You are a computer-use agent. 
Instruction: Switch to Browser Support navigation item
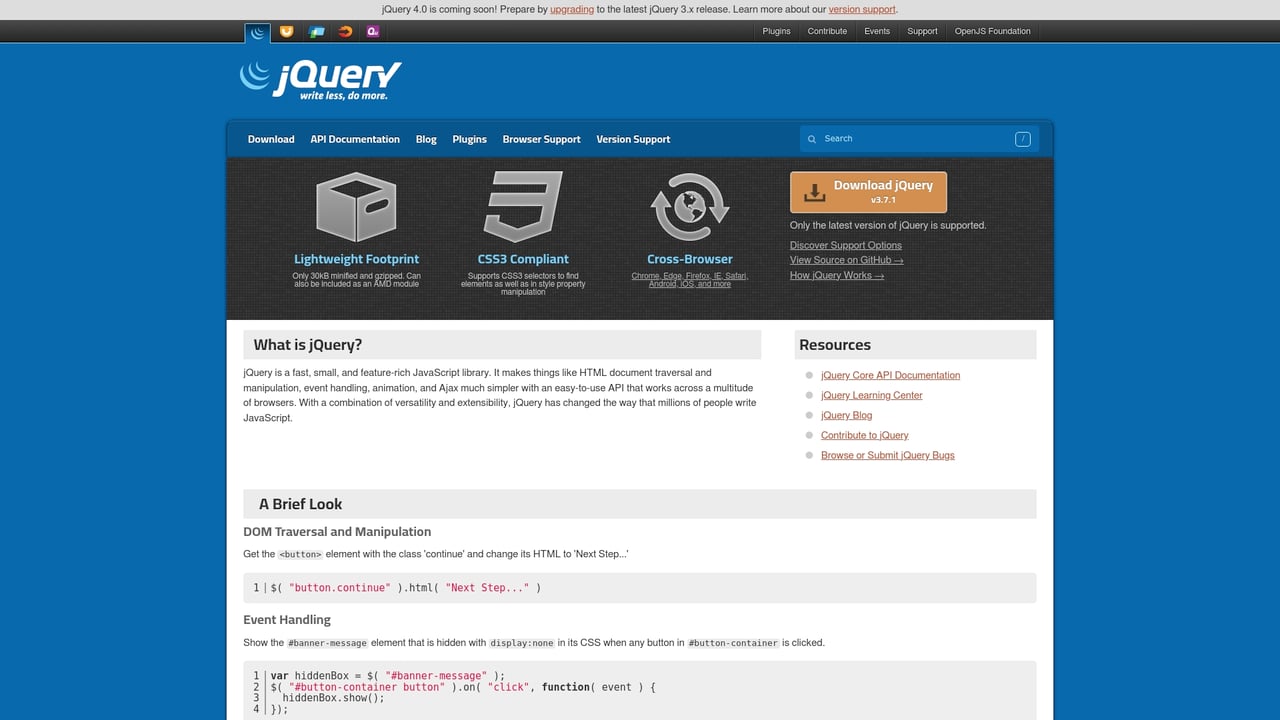541,139
